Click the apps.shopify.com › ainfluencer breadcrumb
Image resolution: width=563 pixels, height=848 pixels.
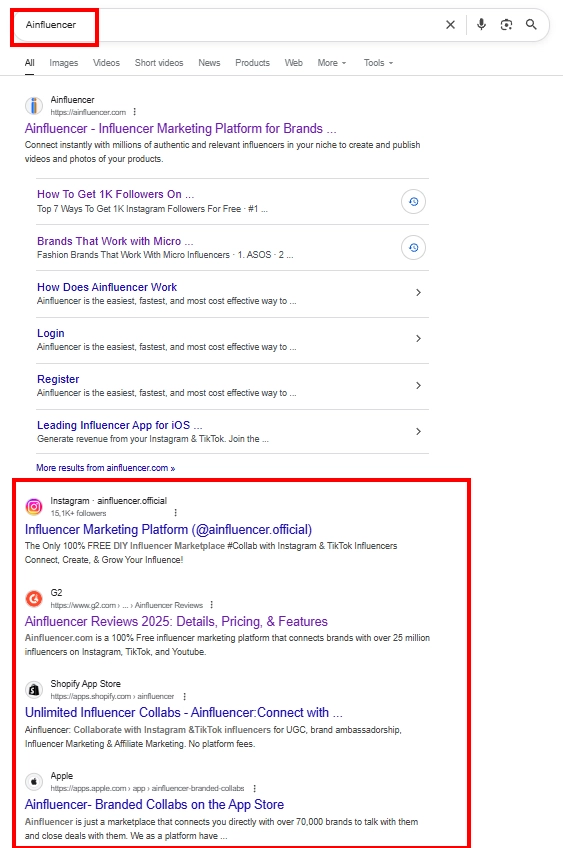(x=112, y=697)
